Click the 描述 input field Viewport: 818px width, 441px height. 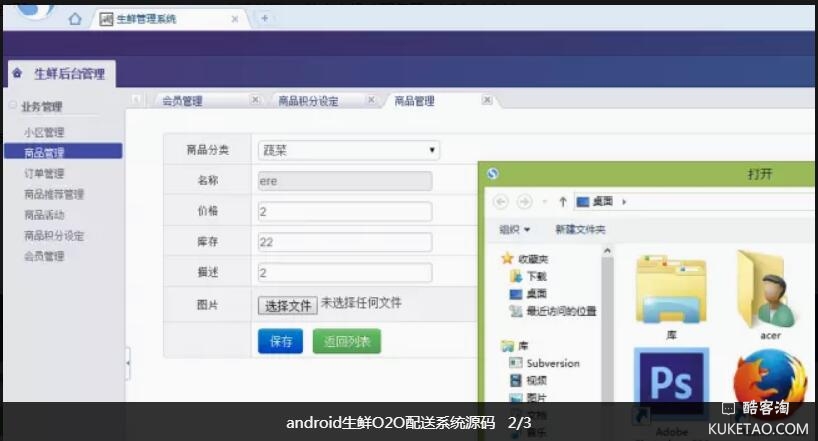point(345,272)
